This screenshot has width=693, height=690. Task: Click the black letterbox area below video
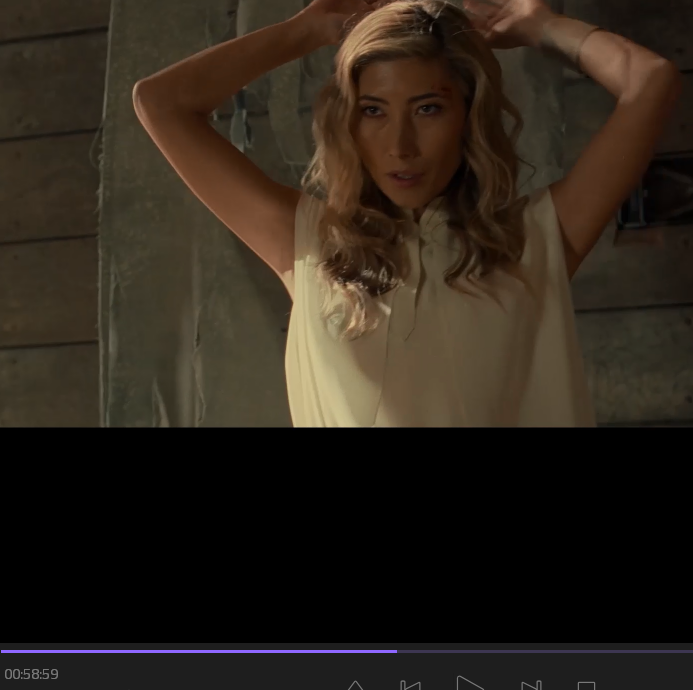pyautogui.click(x=346, y=535)
